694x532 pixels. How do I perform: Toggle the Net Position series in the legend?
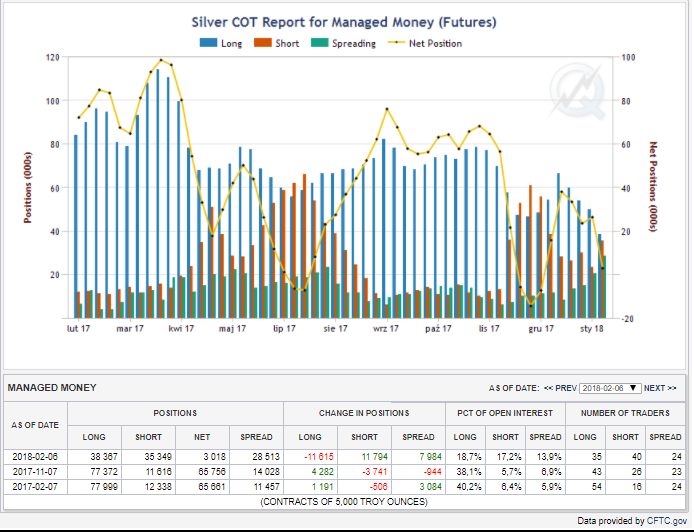[x=425, y=43]
